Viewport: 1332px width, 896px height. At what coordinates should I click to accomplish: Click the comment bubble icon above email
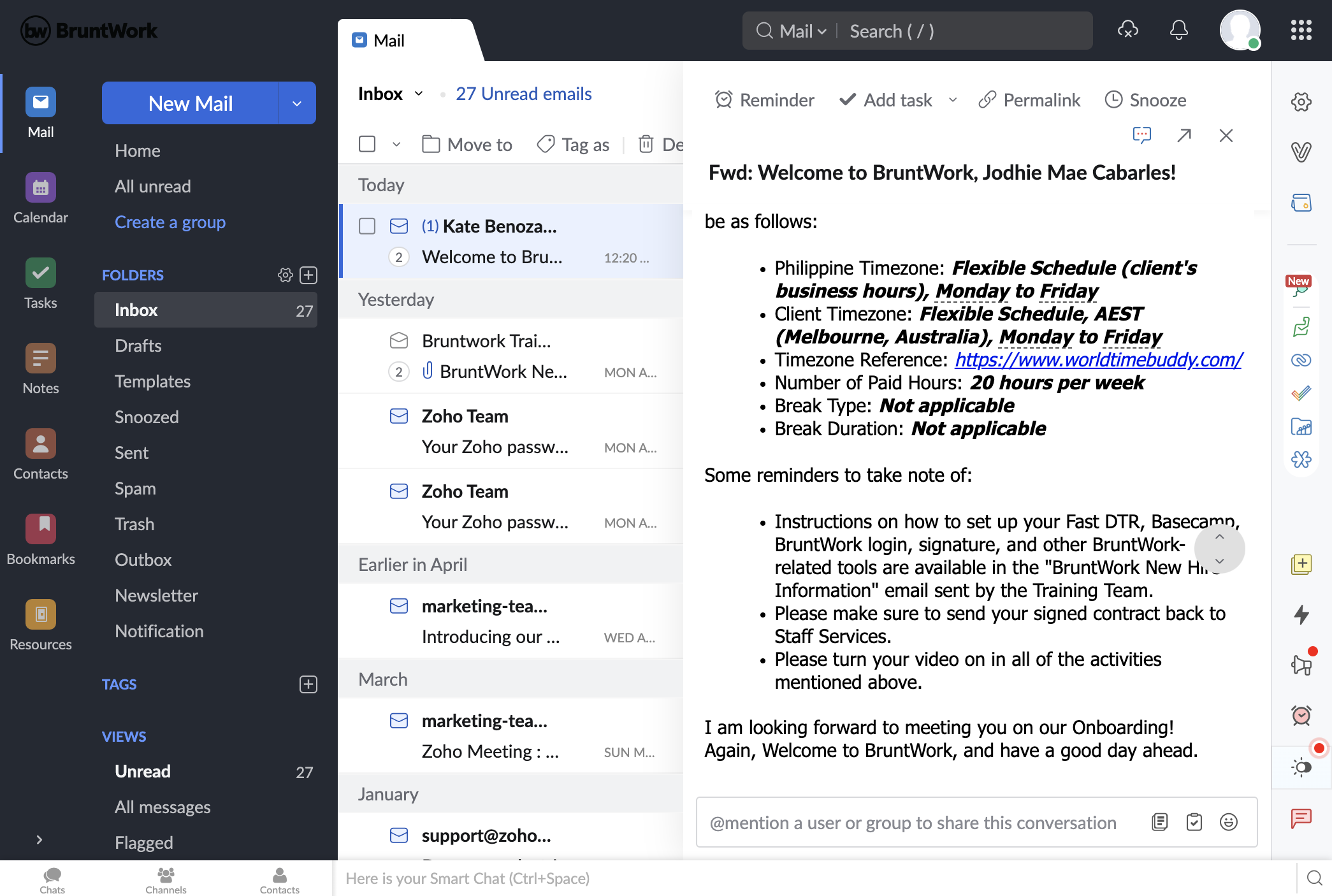click(x=1141, y=135)
